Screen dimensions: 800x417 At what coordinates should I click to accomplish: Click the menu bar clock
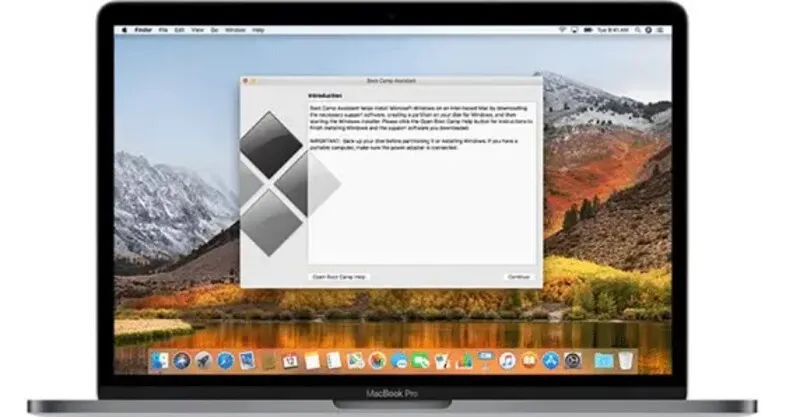pyautogui.click(x=613, y=30)
